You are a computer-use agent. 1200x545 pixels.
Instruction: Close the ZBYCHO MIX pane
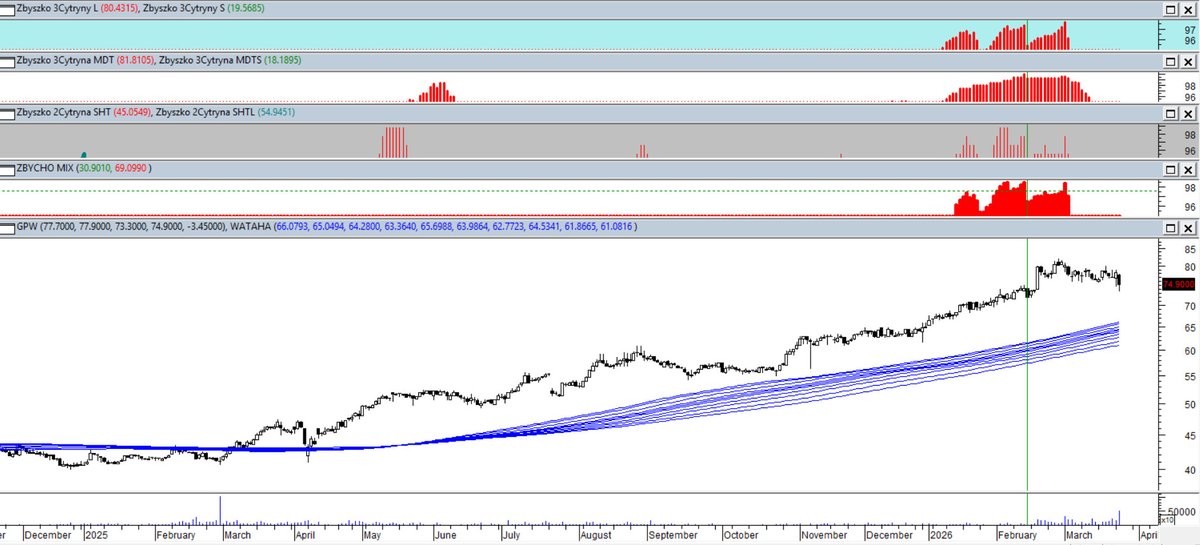point(1188,168)
